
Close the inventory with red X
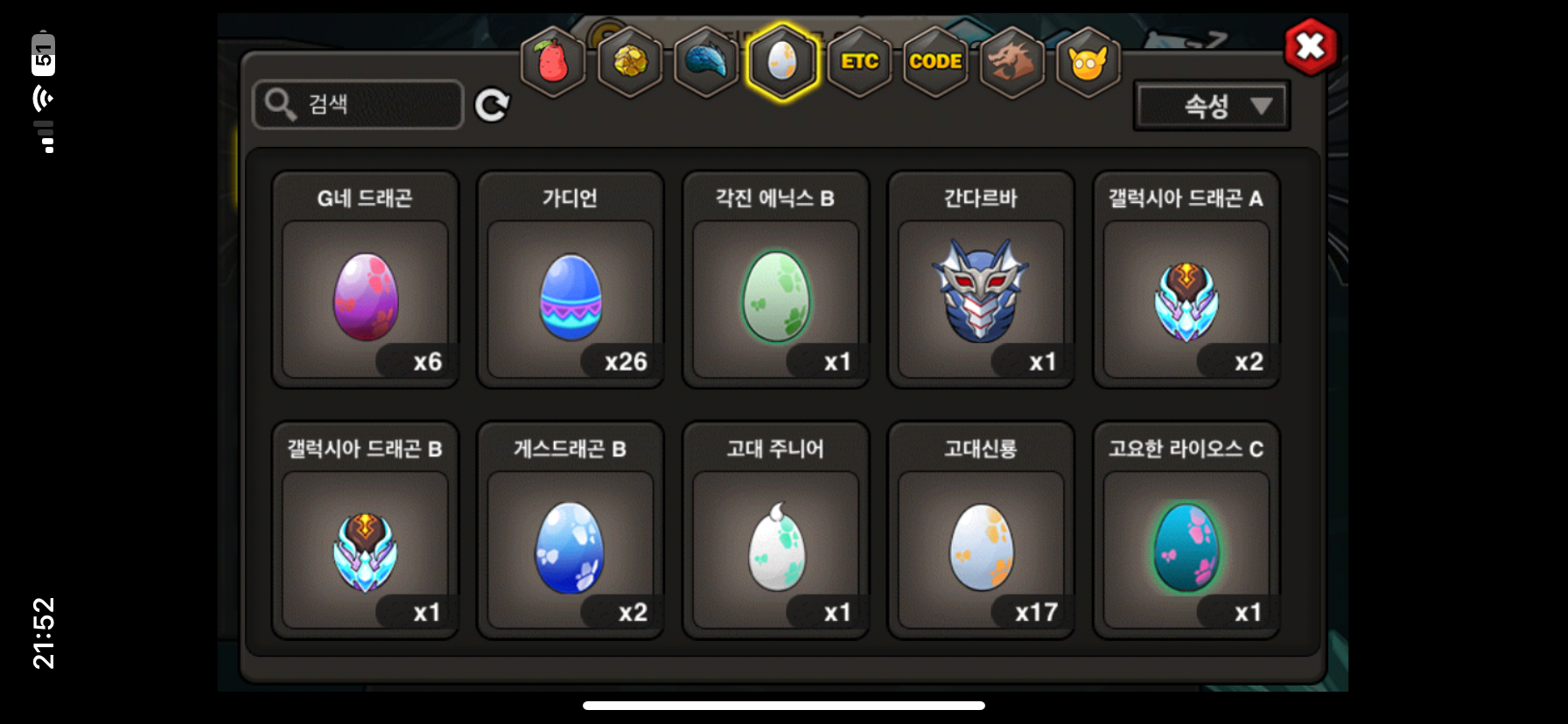(1311, 46)
